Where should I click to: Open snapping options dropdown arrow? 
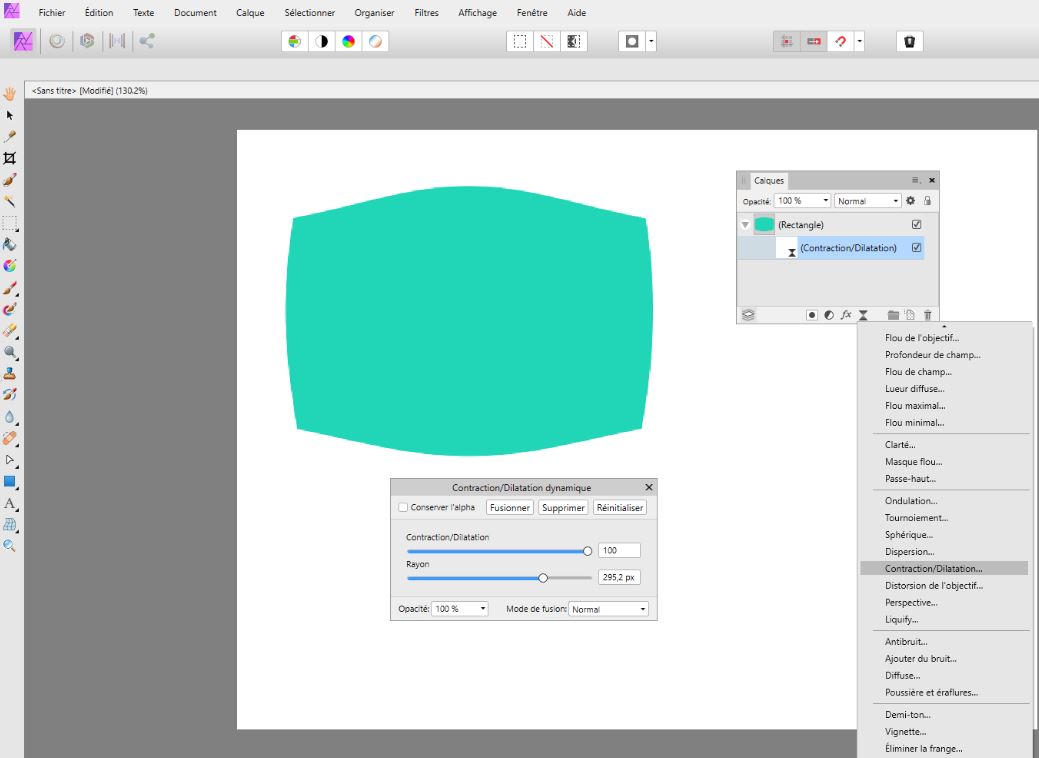[x=859, y=42]
